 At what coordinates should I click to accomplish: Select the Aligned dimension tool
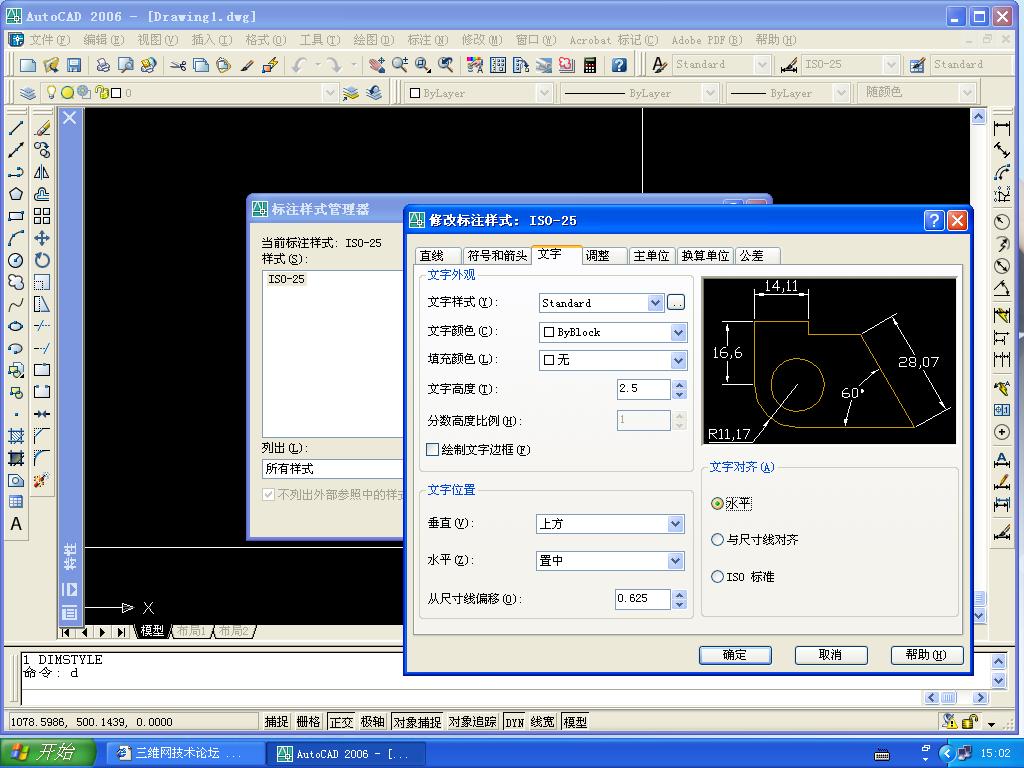click(1002, 150)
